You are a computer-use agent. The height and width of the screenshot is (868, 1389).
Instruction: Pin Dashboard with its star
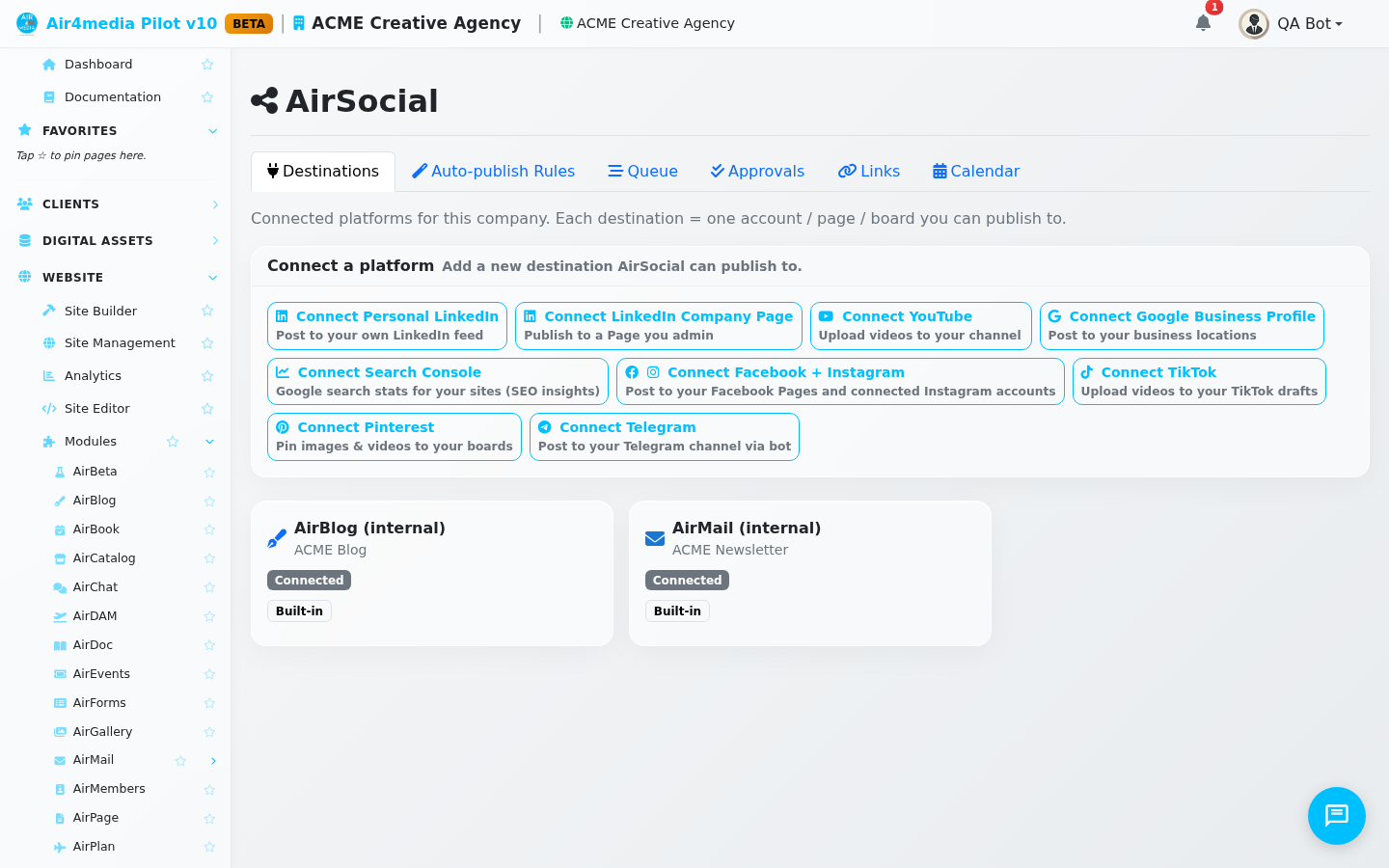(207, 65)
